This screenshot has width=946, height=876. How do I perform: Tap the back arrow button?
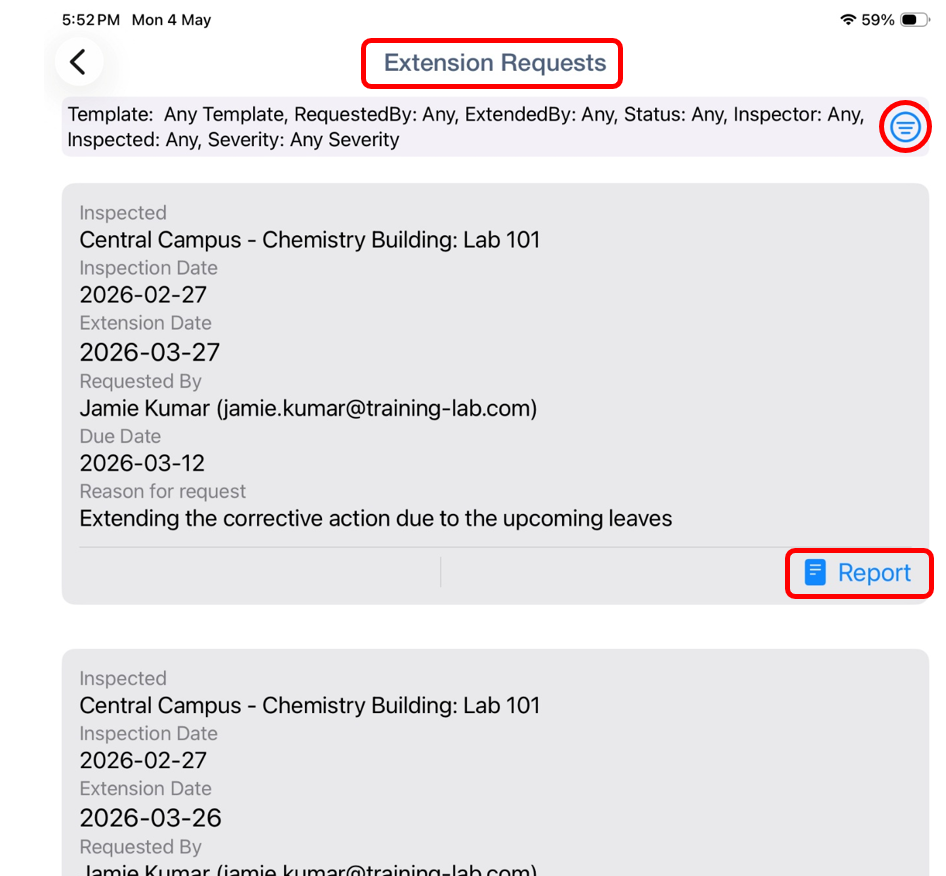(78, 62)
